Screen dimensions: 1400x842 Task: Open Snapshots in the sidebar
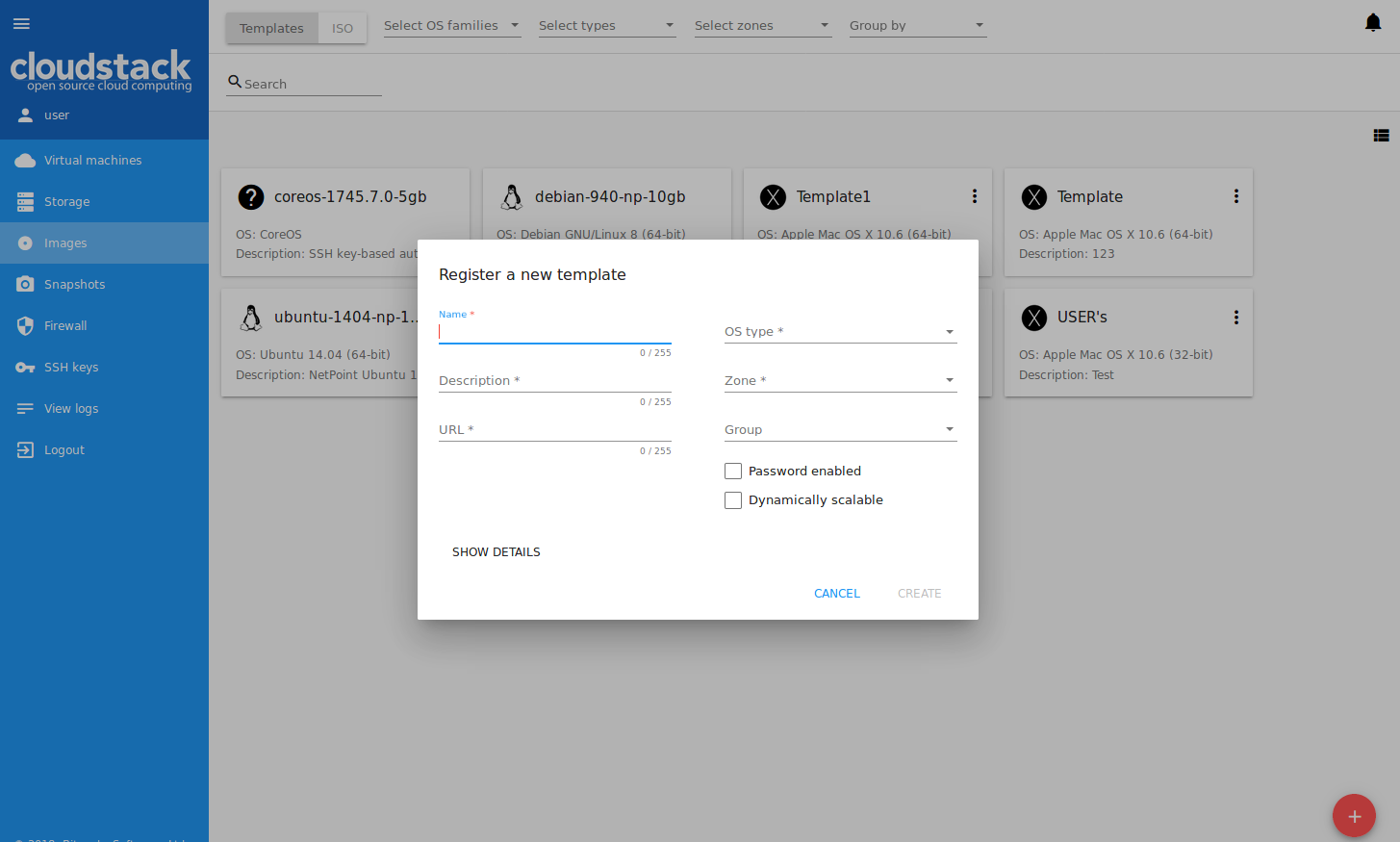pos(74,285)
